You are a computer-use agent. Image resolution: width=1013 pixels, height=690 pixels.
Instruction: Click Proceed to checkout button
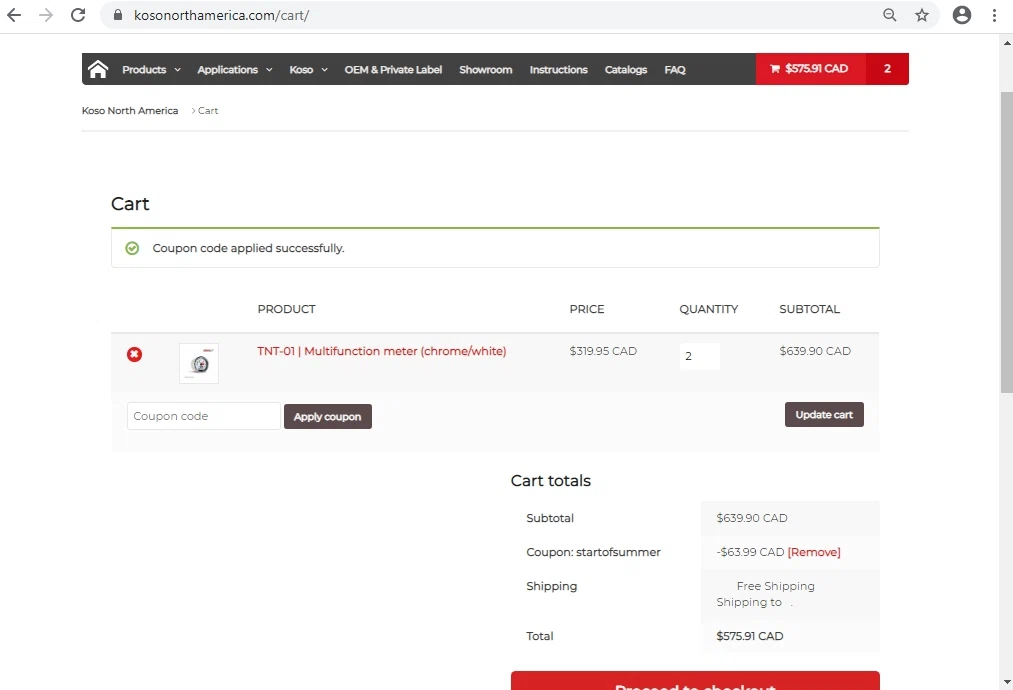(694, 680)
